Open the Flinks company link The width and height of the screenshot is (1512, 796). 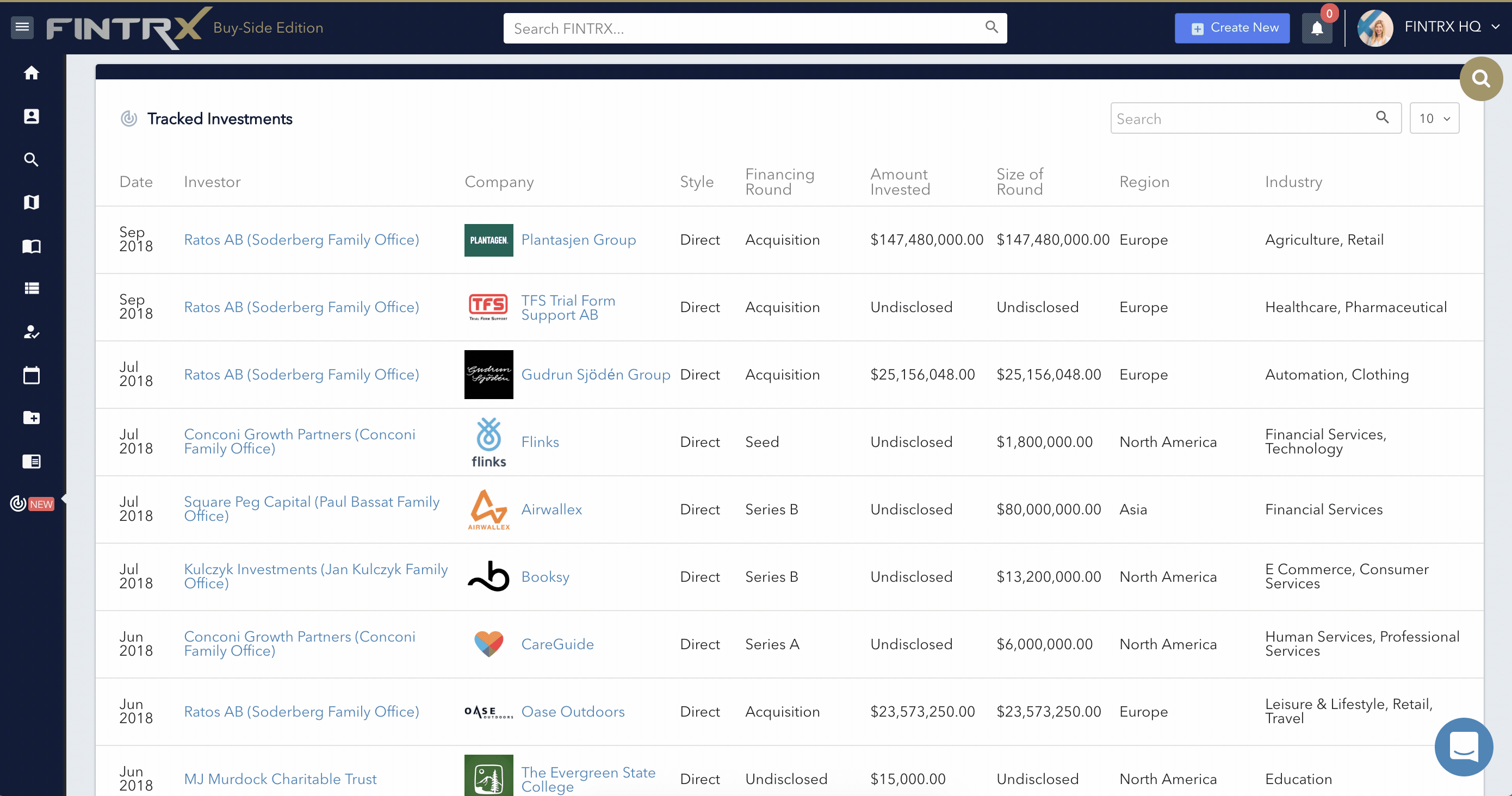tap(540, 442)
